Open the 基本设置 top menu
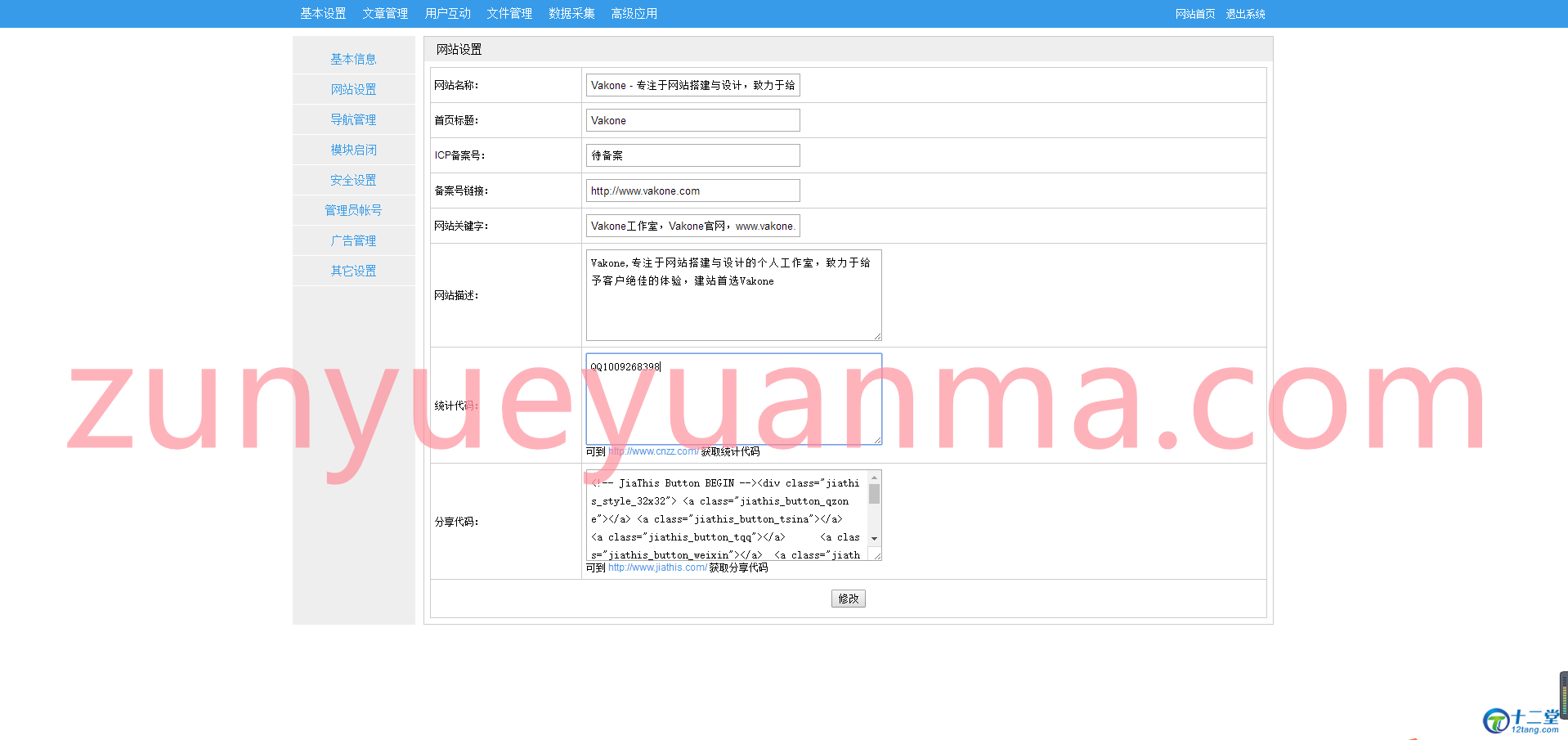Image resolution: width=1568 pixels, height=740 pixels. [323, 13]
